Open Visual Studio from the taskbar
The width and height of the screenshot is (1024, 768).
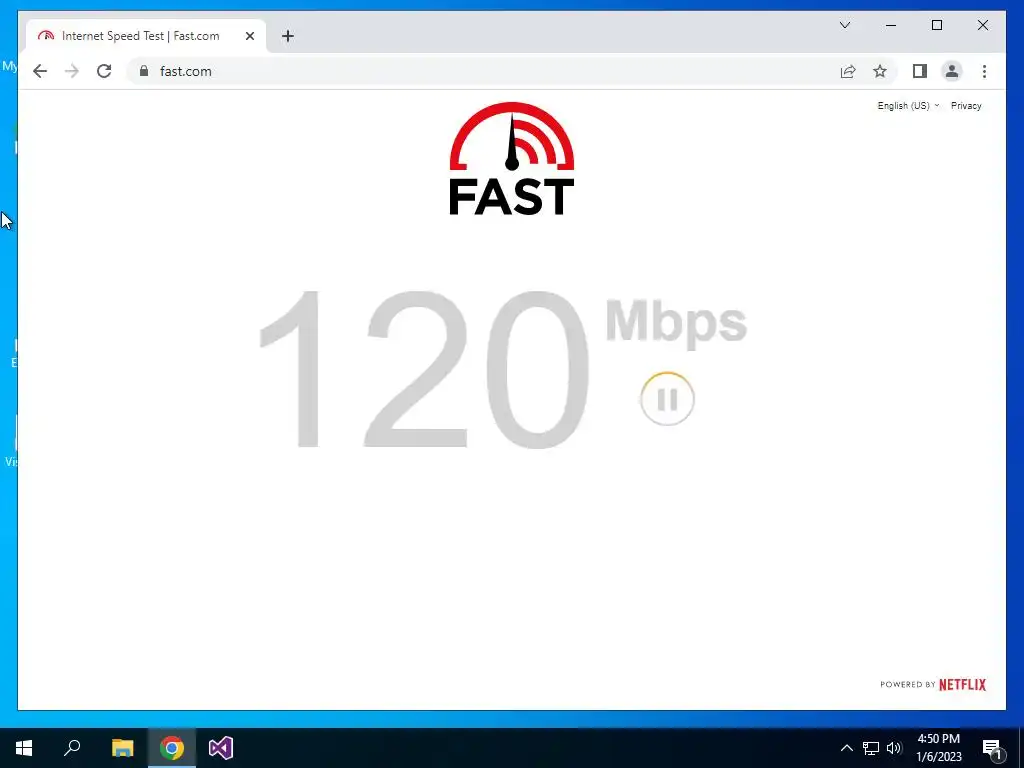(221, 748)
